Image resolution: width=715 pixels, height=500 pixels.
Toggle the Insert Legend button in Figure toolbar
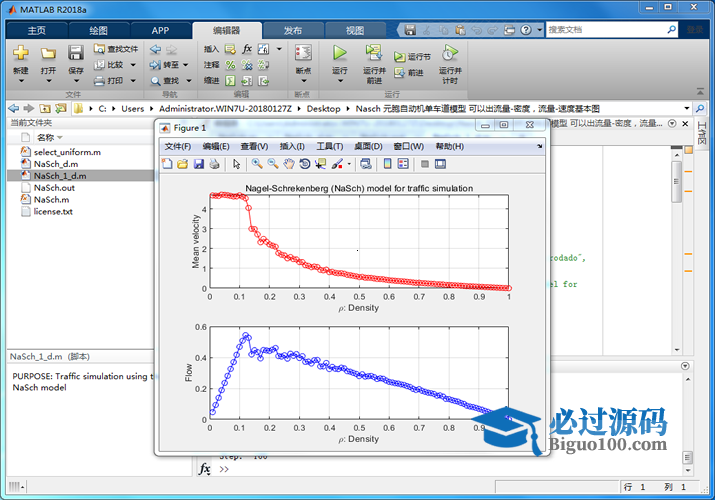pos(403,164)
